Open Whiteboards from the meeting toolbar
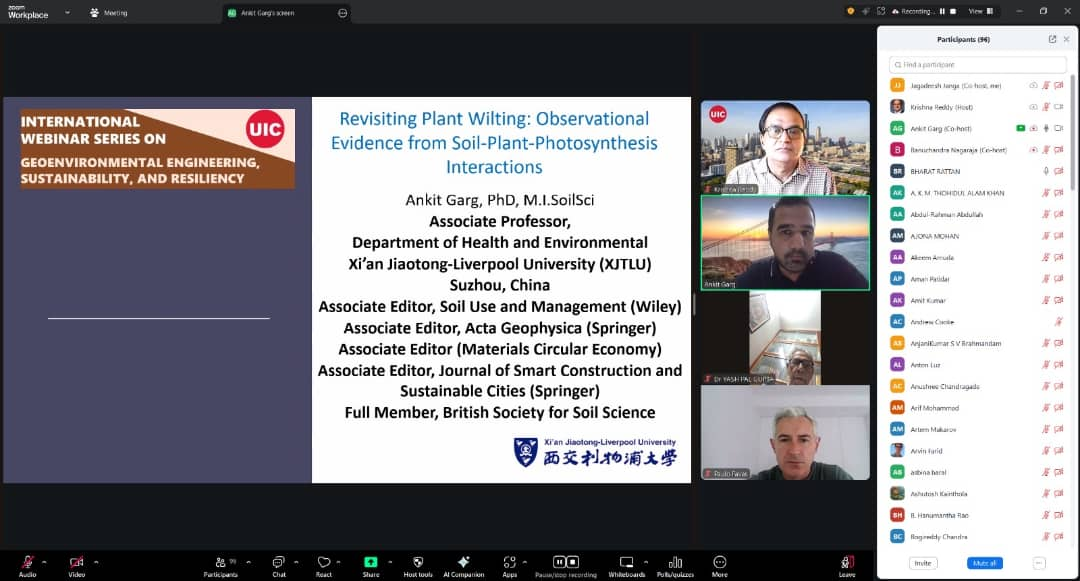Screen dimensions: 1080x581 (x=627, y=563)
